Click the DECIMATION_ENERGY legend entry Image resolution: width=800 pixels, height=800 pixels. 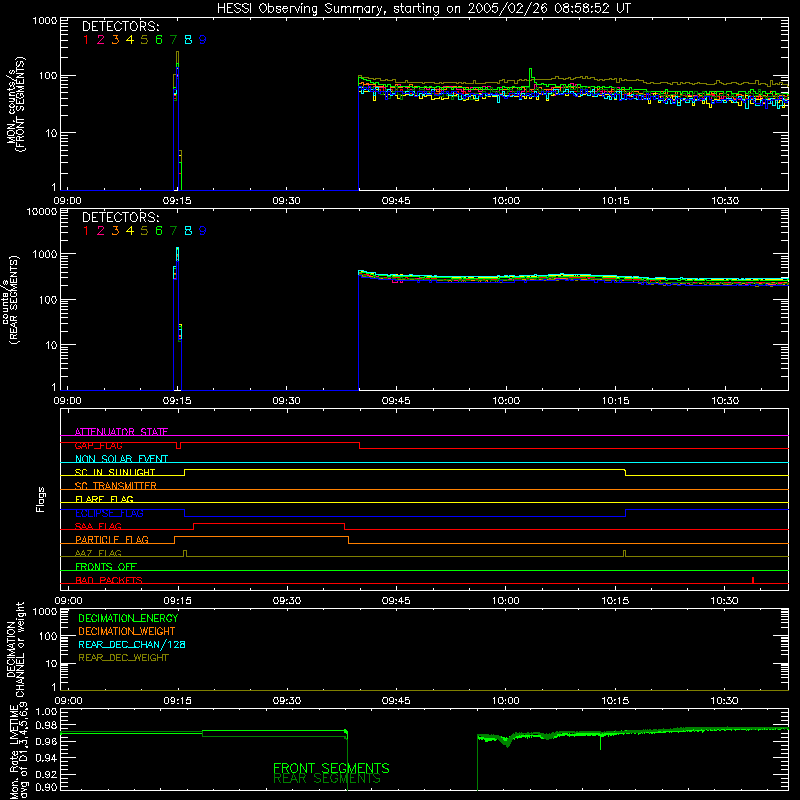click(x=128, y=618)
